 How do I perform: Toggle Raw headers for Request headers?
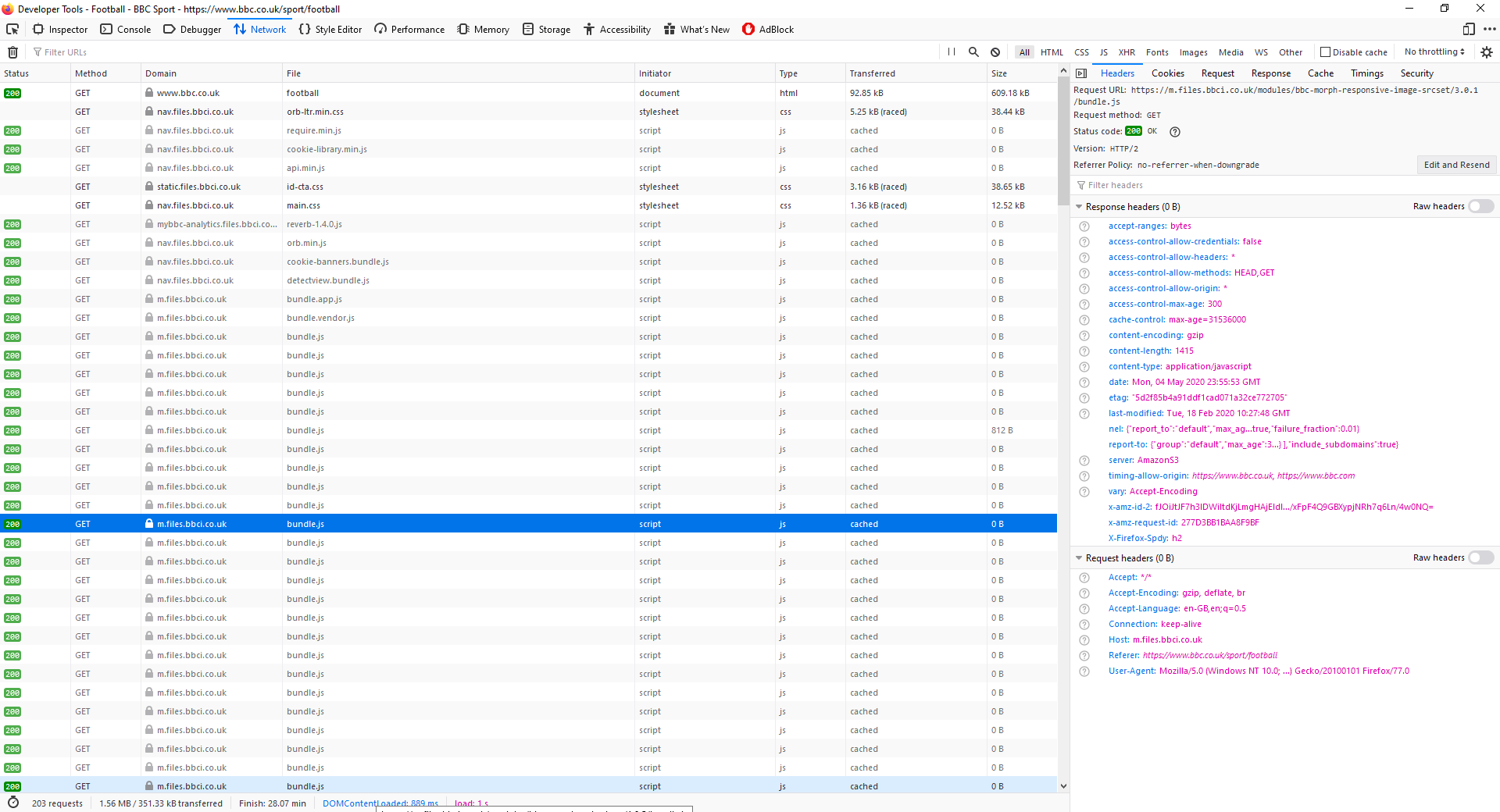[1480, 558]
